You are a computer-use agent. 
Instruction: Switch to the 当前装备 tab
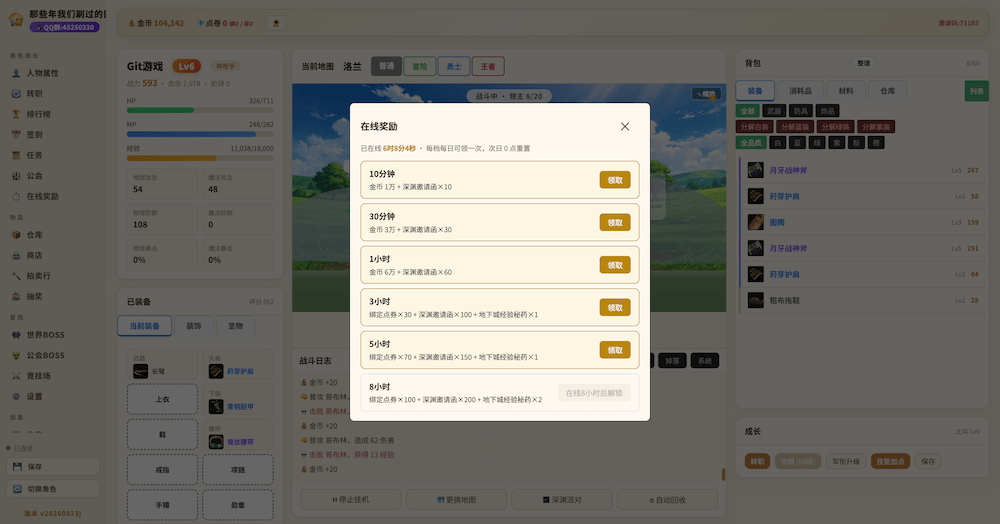(145, 326)
